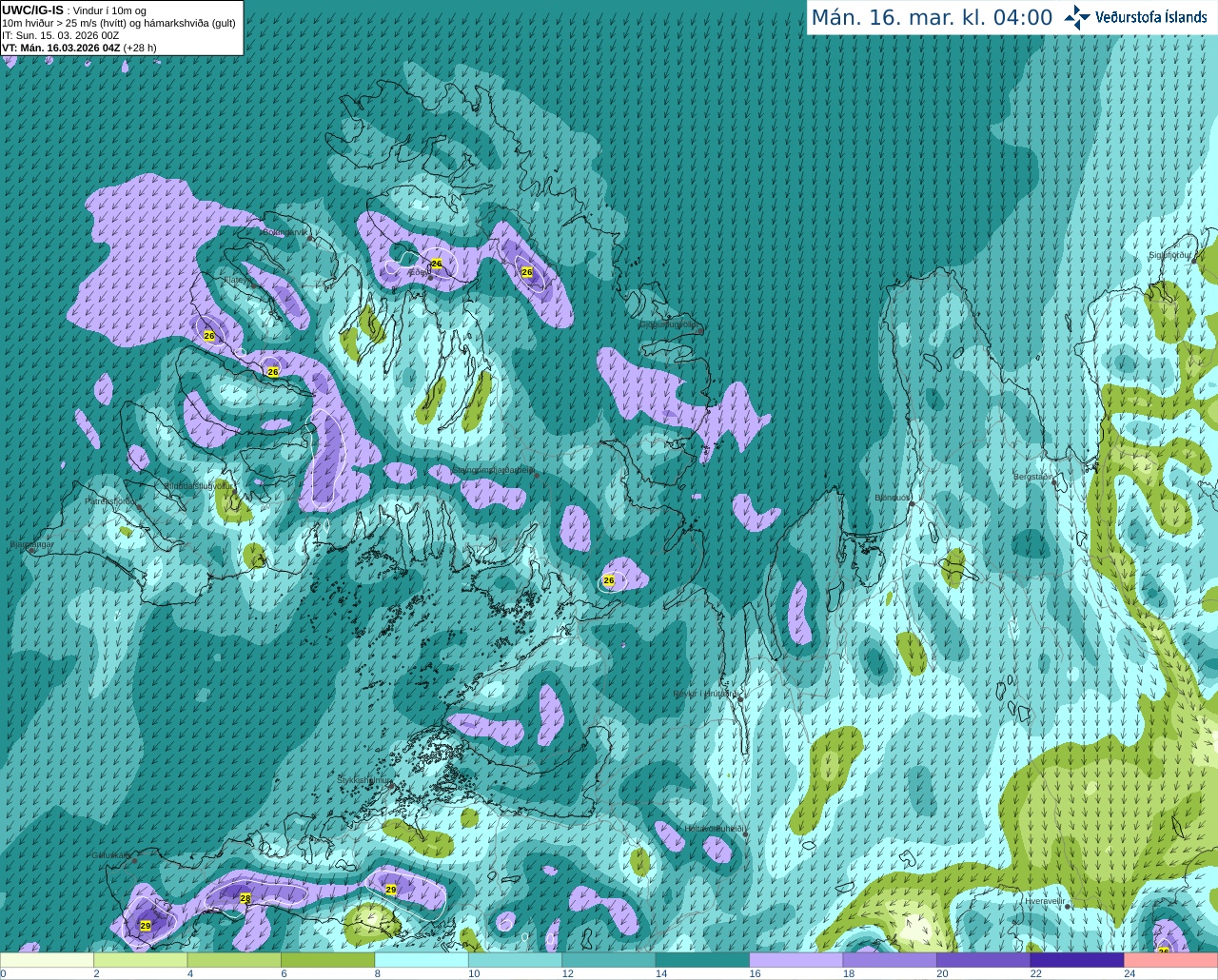Click the 2–4 m/s light green legend swatch
This screenshot has width=1218, height=980.
click(140, 960)
